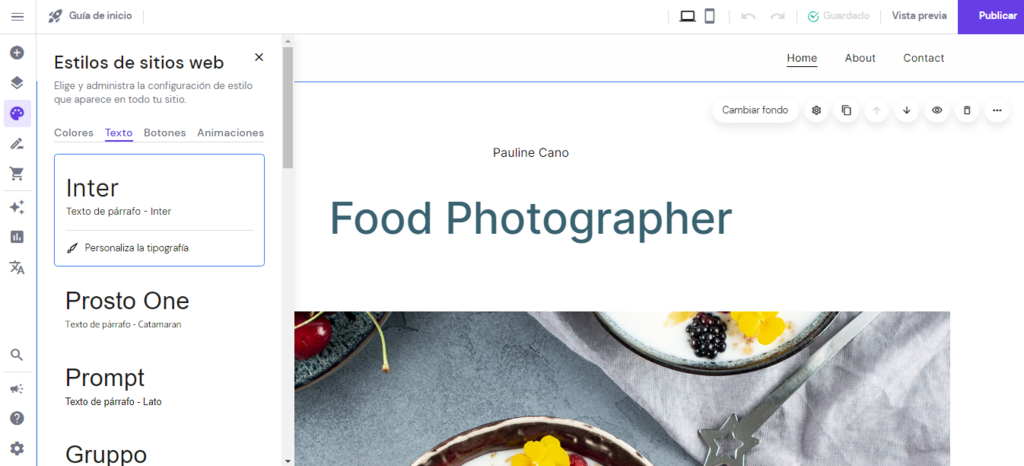The image size is (1024, 466).
Task: Toggle section visibility eye icon
Action: click(x=937, y=110)
